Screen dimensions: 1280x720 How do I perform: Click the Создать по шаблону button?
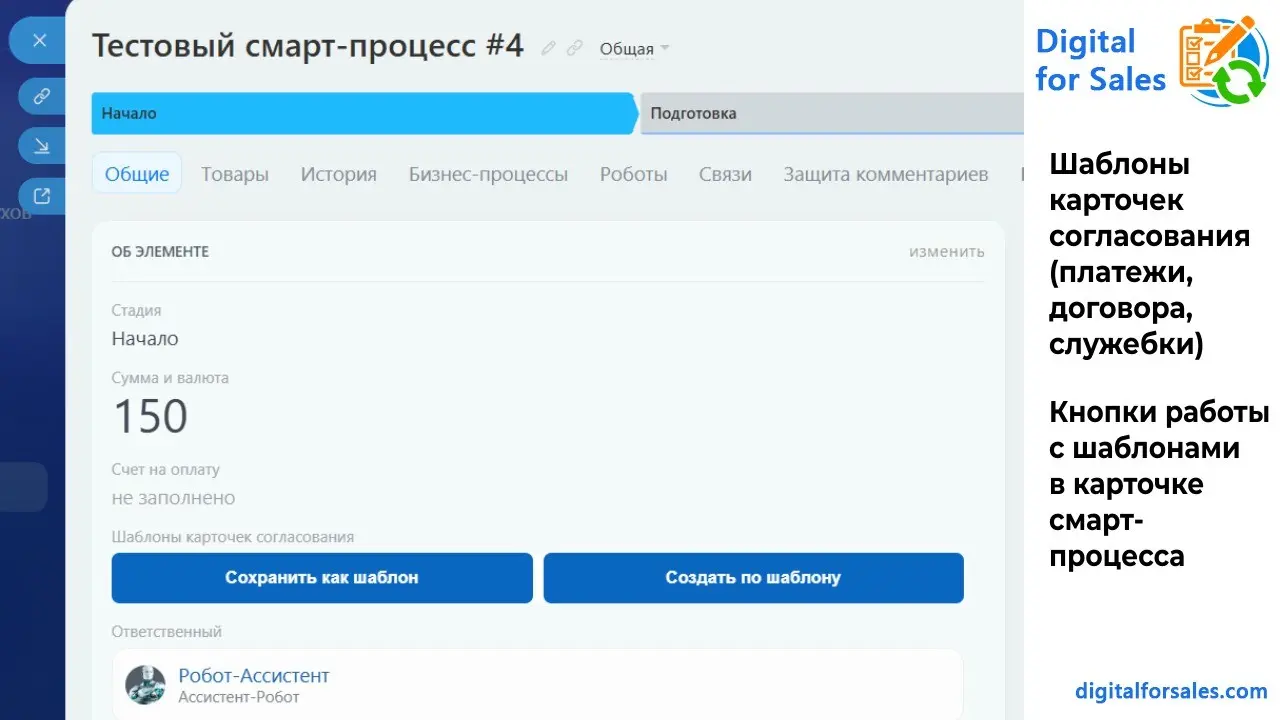753,578
